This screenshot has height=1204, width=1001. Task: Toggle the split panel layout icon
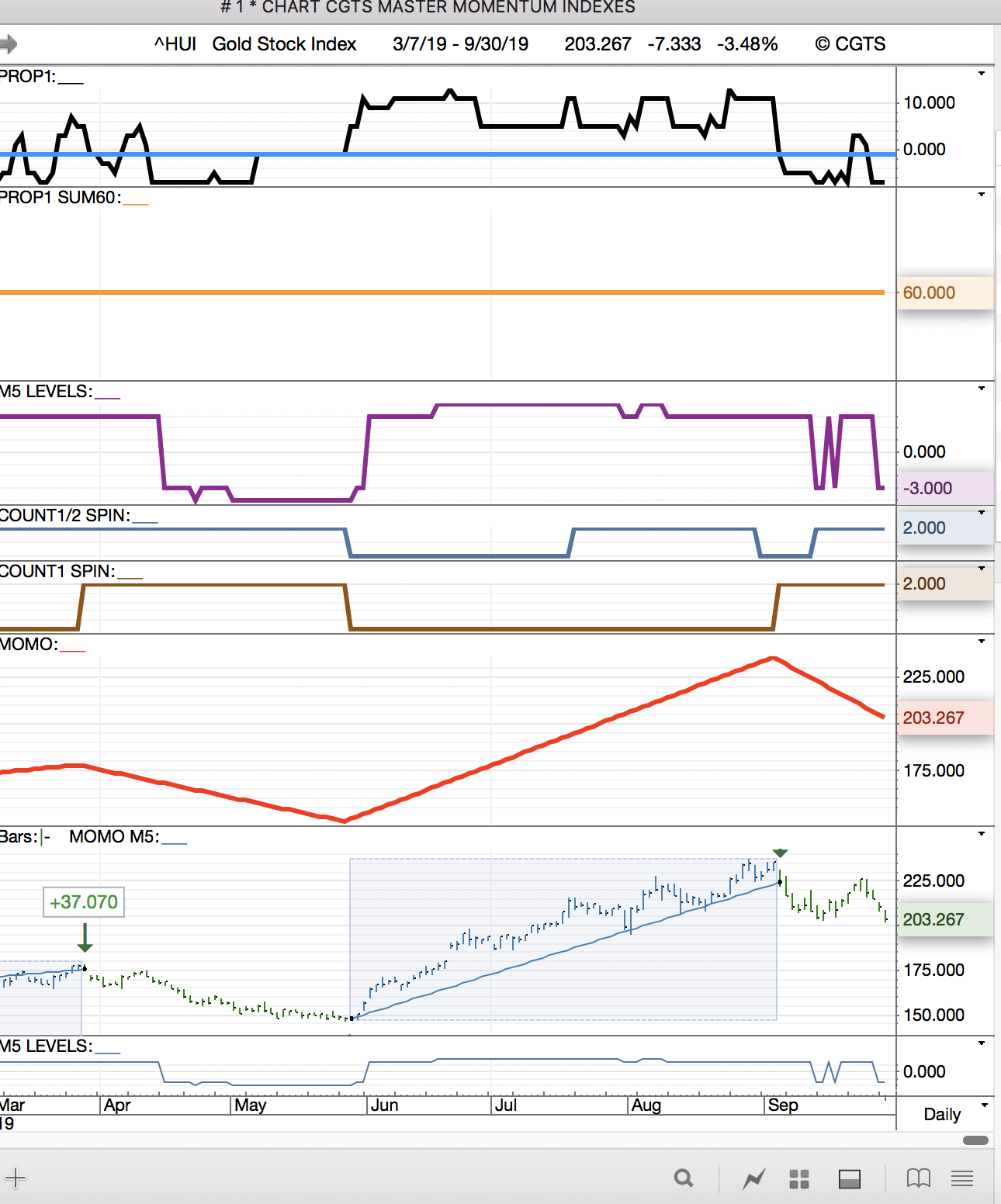[x=850, y=1179]
